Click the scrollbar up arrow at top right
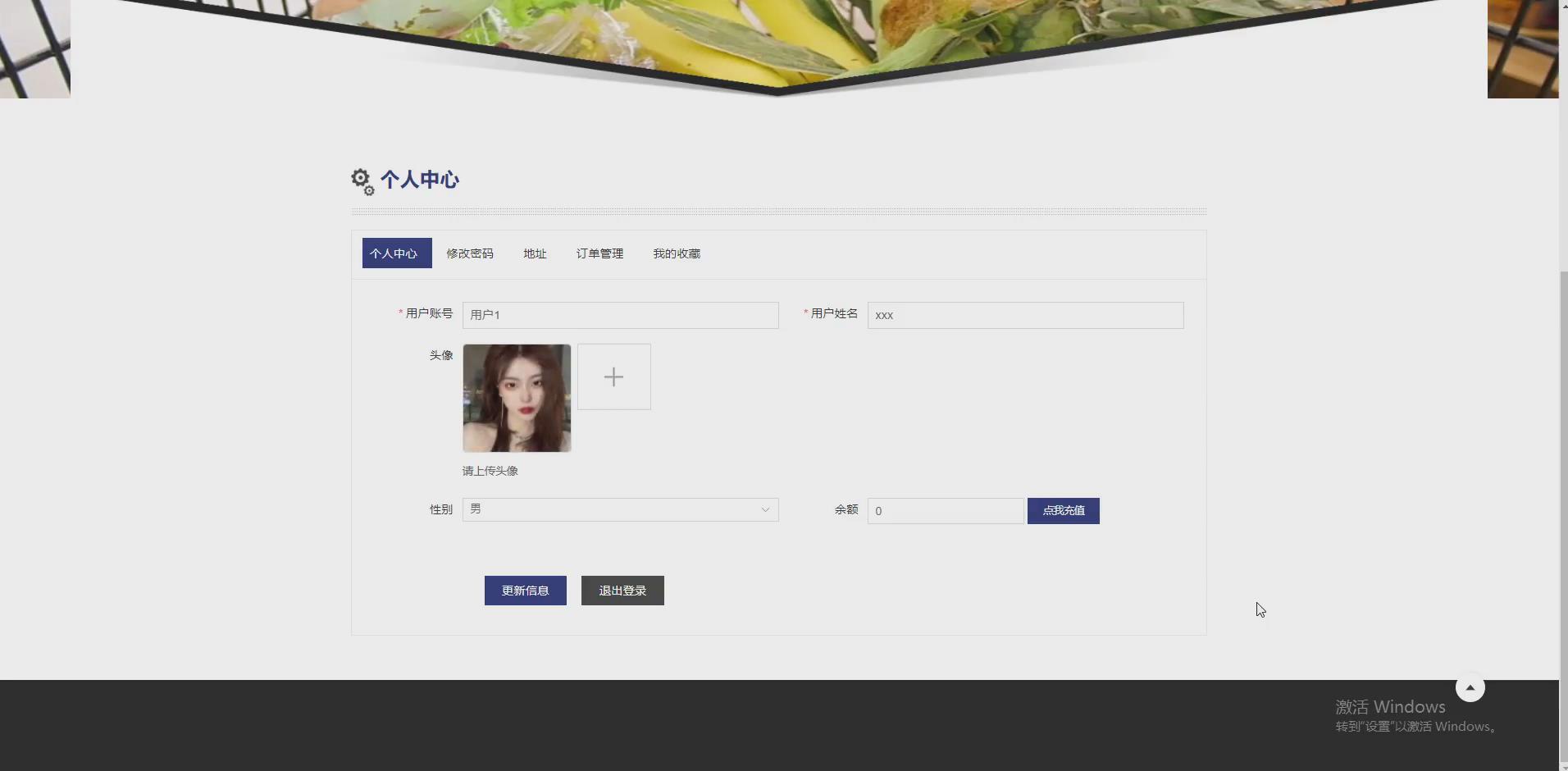1568x771 pixels. (x=1562, y=5)
